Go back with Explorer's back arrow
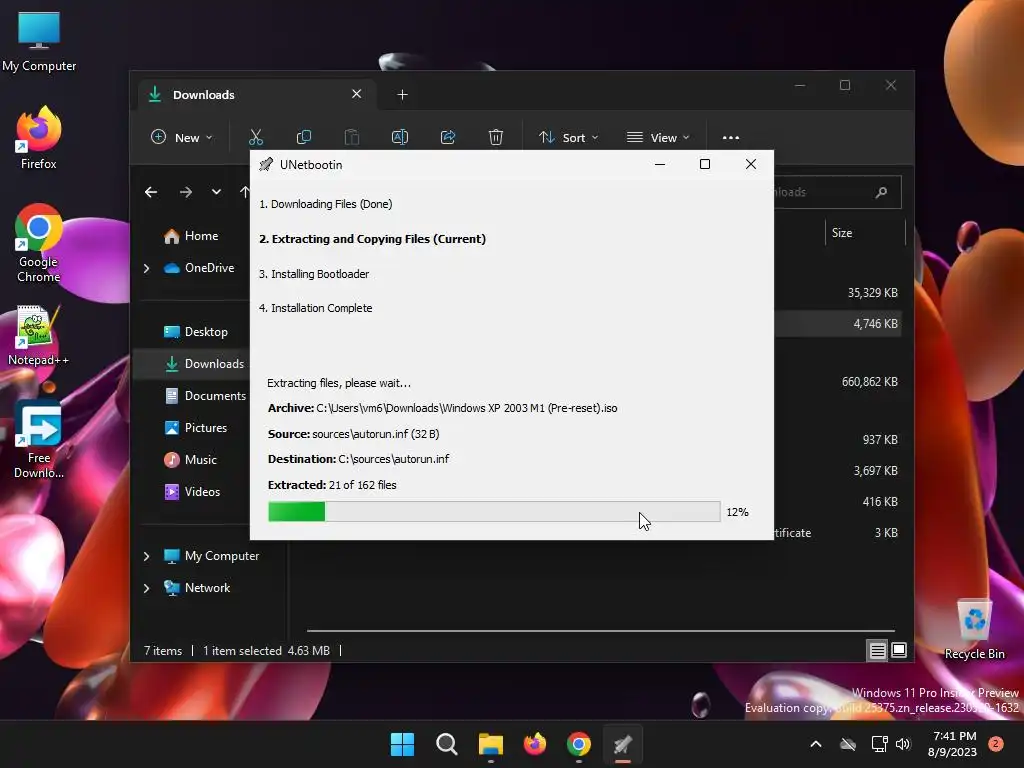Screen dimensions: 1024x768 [151, 192]
